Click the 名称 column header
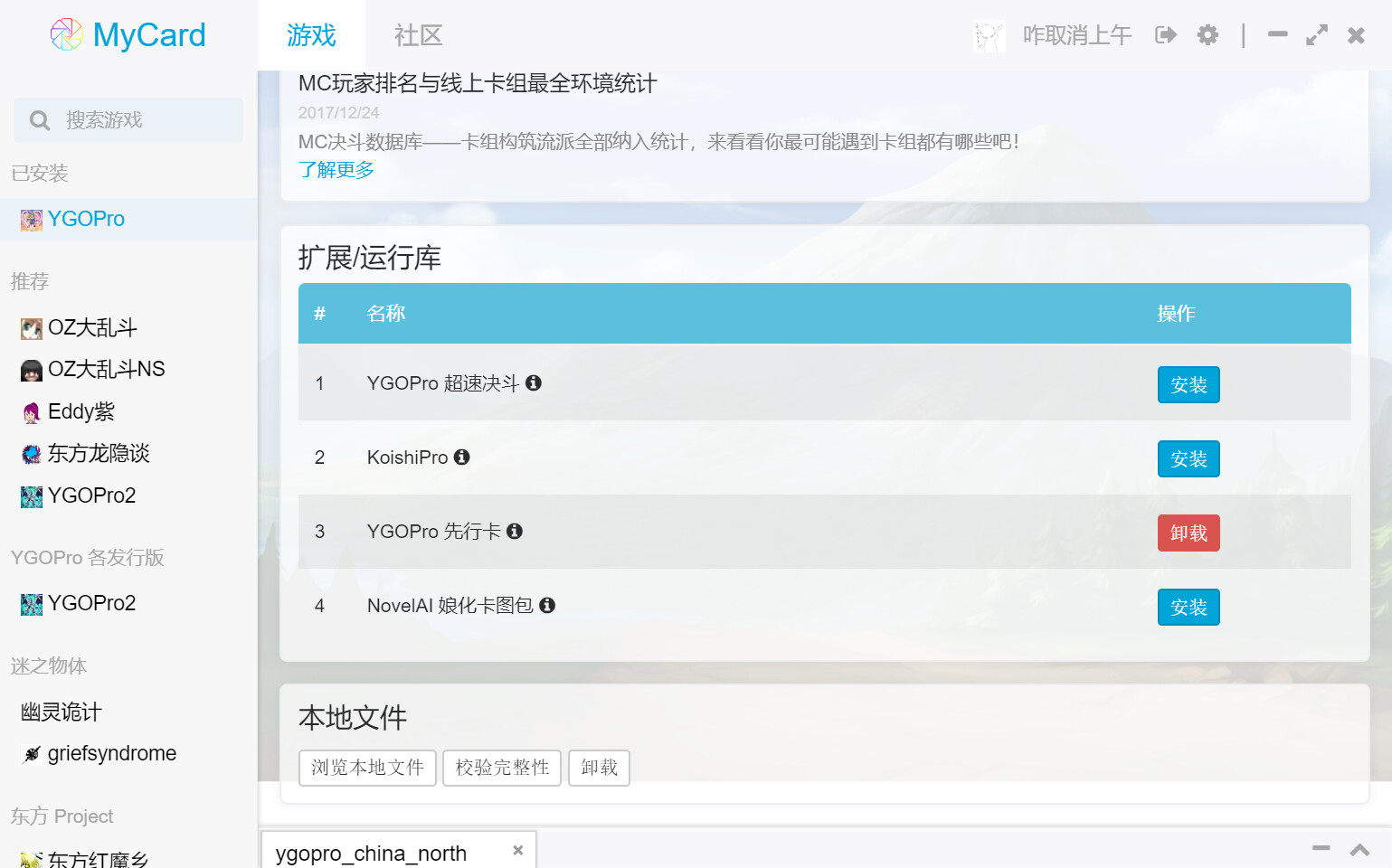 386,313
